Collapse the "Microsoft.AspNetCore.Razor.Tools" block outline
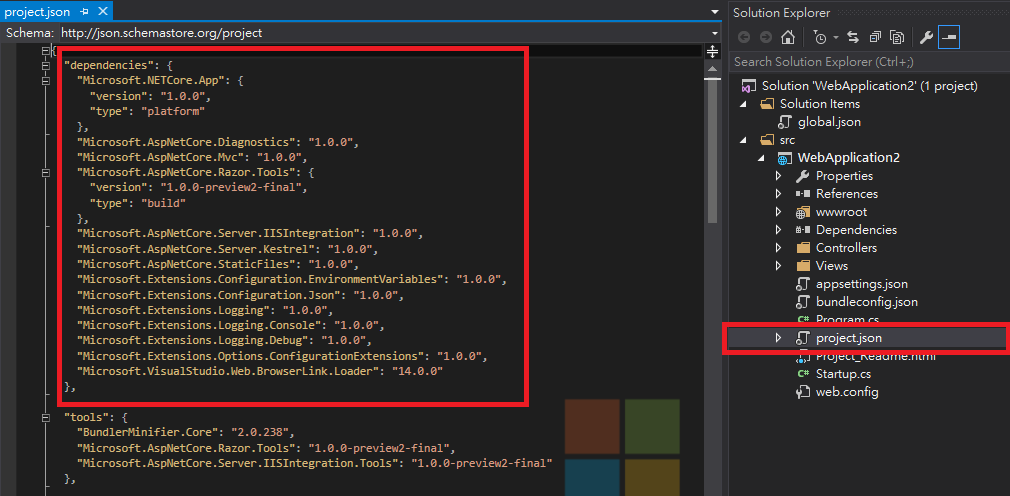Screen dimensions: 1010x496 pos(45,173)
